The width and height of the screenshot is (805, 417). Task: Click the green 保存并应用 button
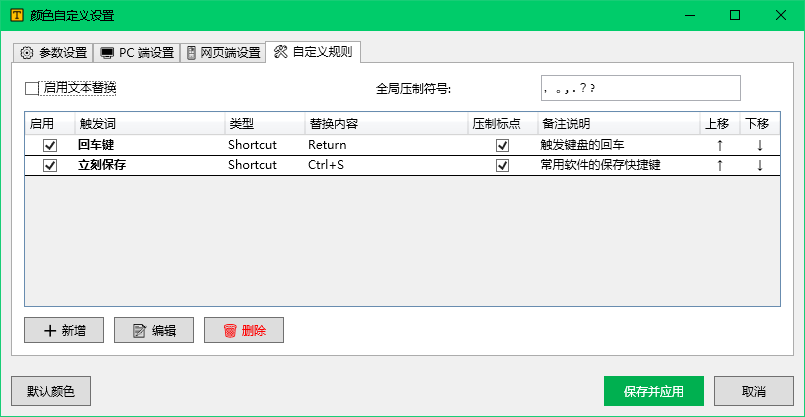(654, 391)
